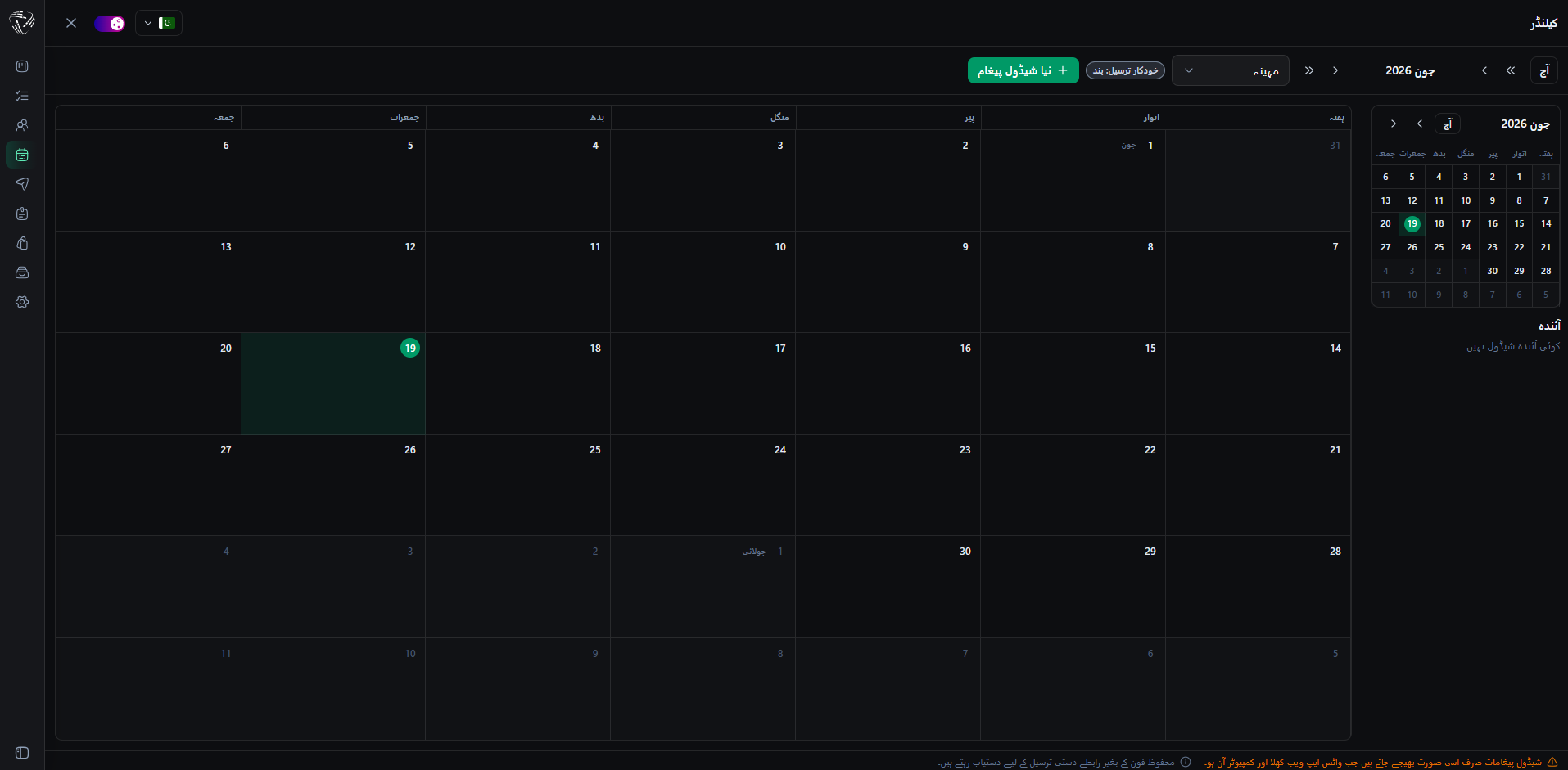Click the info circle icon in footer
The width and height of the screenshot is (1568, 770).
point(1186,762)
